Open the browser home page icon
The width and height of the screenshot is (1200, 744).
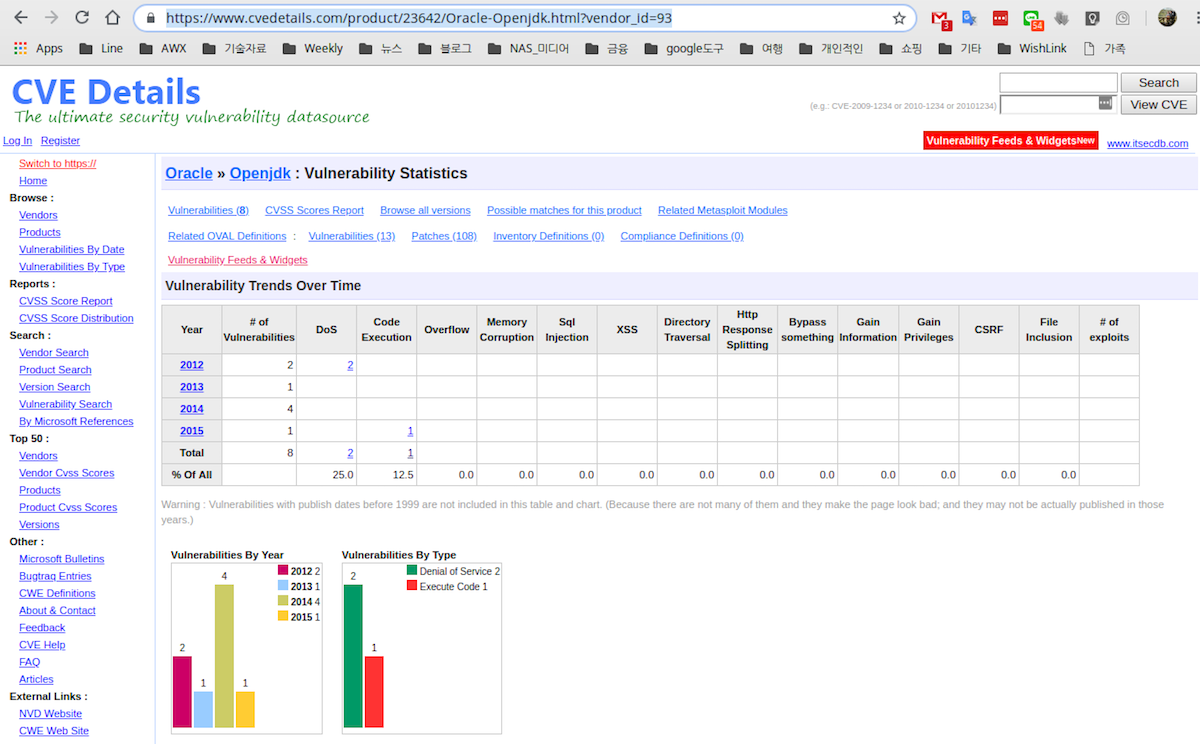click(x=113, y=18)
